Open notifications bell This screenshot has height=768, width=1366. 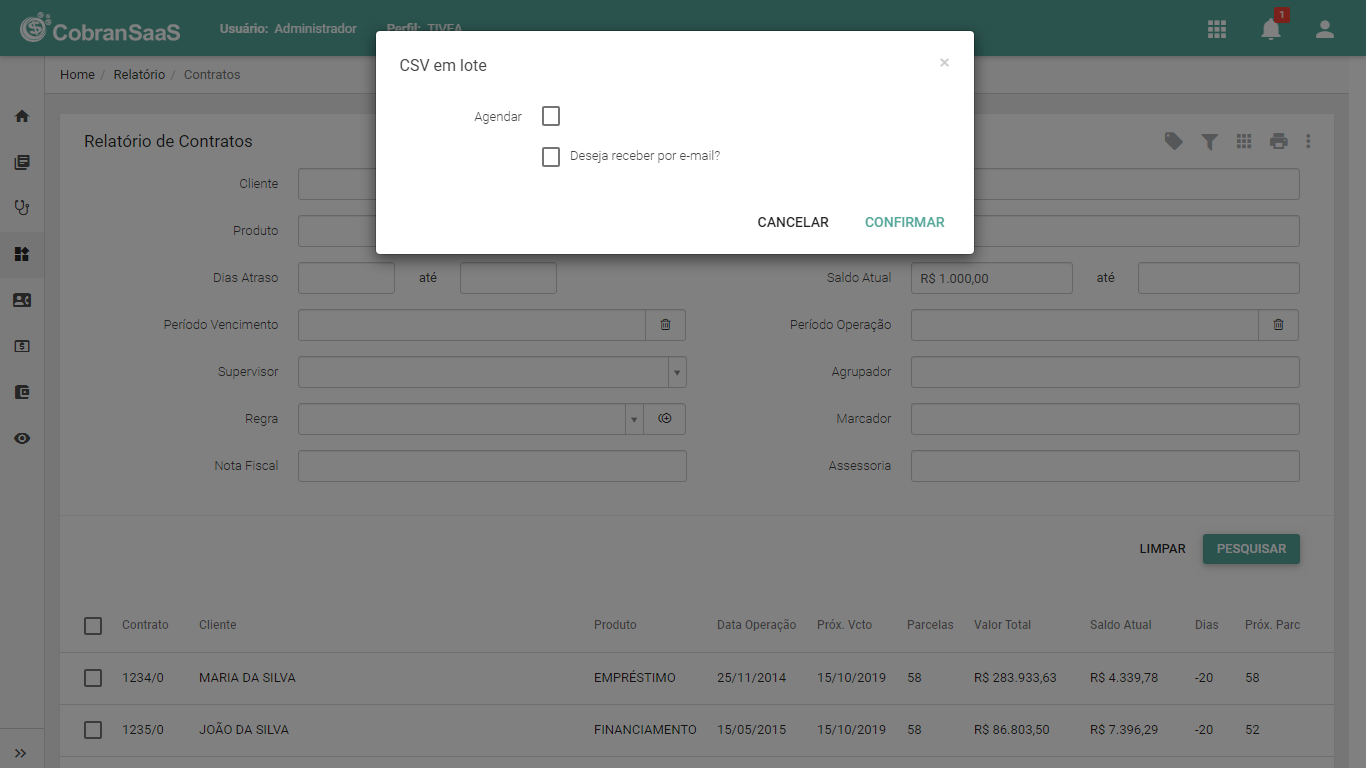(x=1271, y=29)
